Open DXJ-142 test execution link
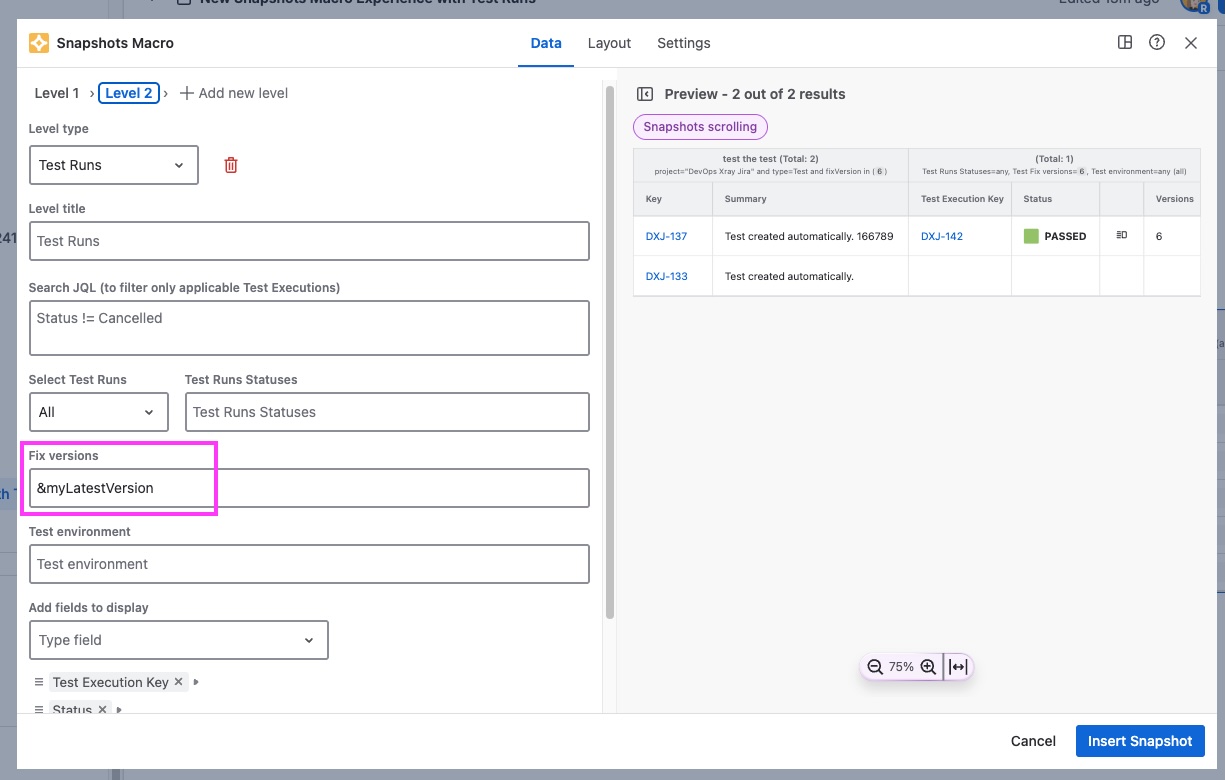1225x780 pixels. click(x=942, y=236)
